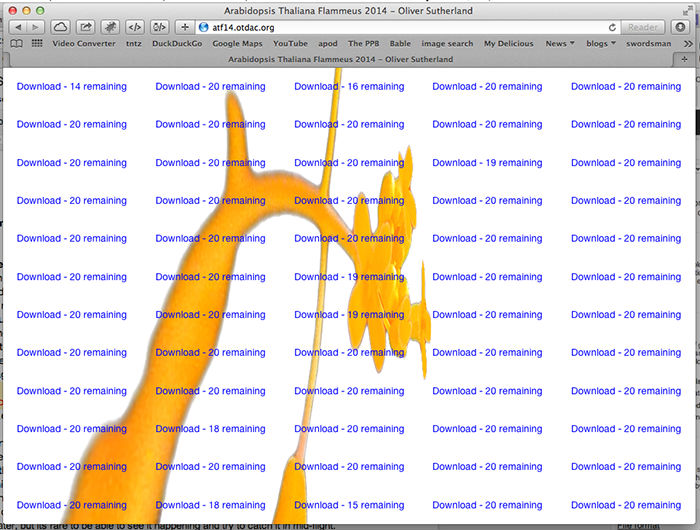Click the plus Add Bookmark button

click(x=185, y=27)
